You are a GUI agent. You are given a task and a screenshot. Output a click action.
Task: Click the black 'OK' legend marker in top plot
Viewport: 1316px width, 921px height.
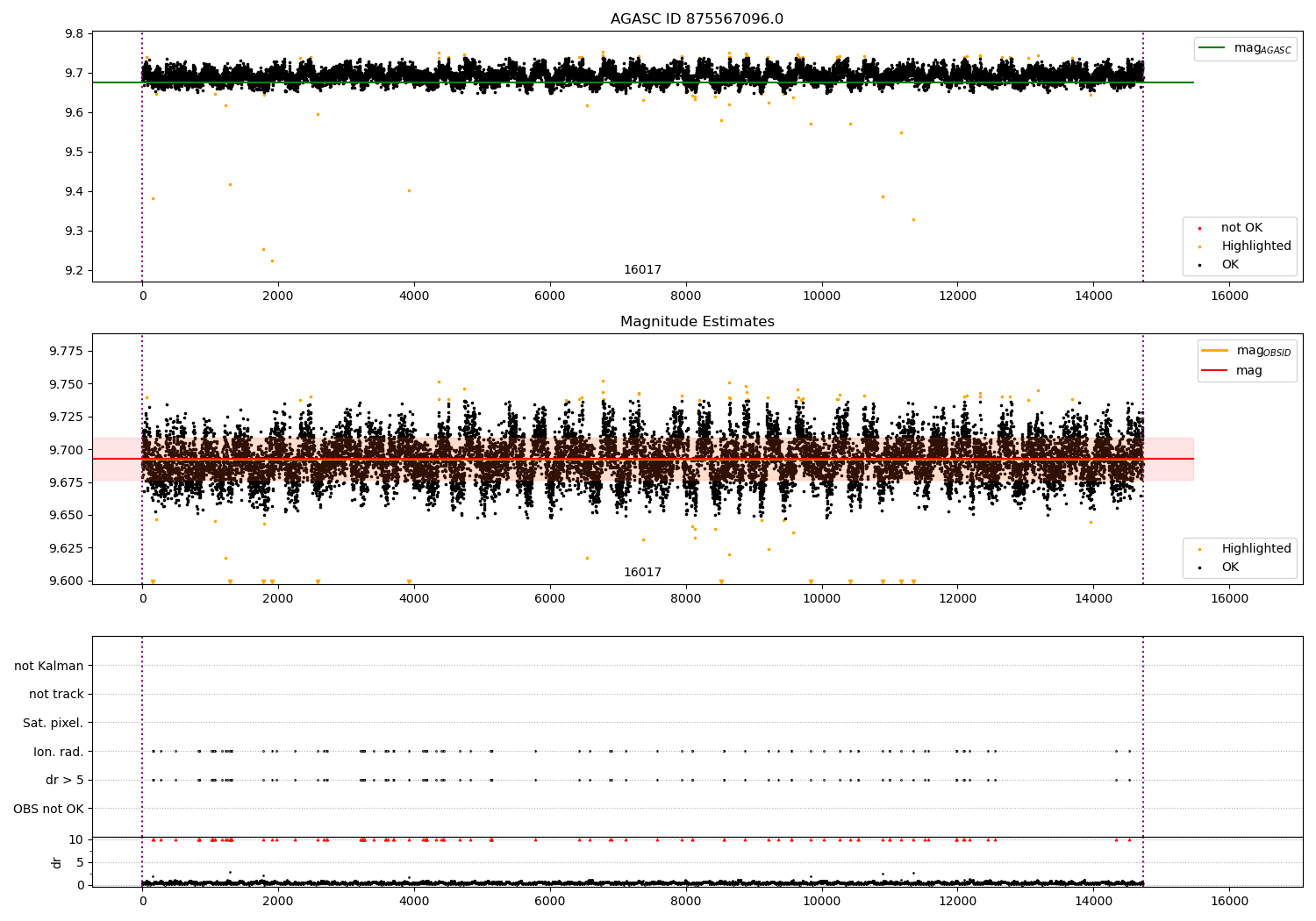click(1199, 265)
